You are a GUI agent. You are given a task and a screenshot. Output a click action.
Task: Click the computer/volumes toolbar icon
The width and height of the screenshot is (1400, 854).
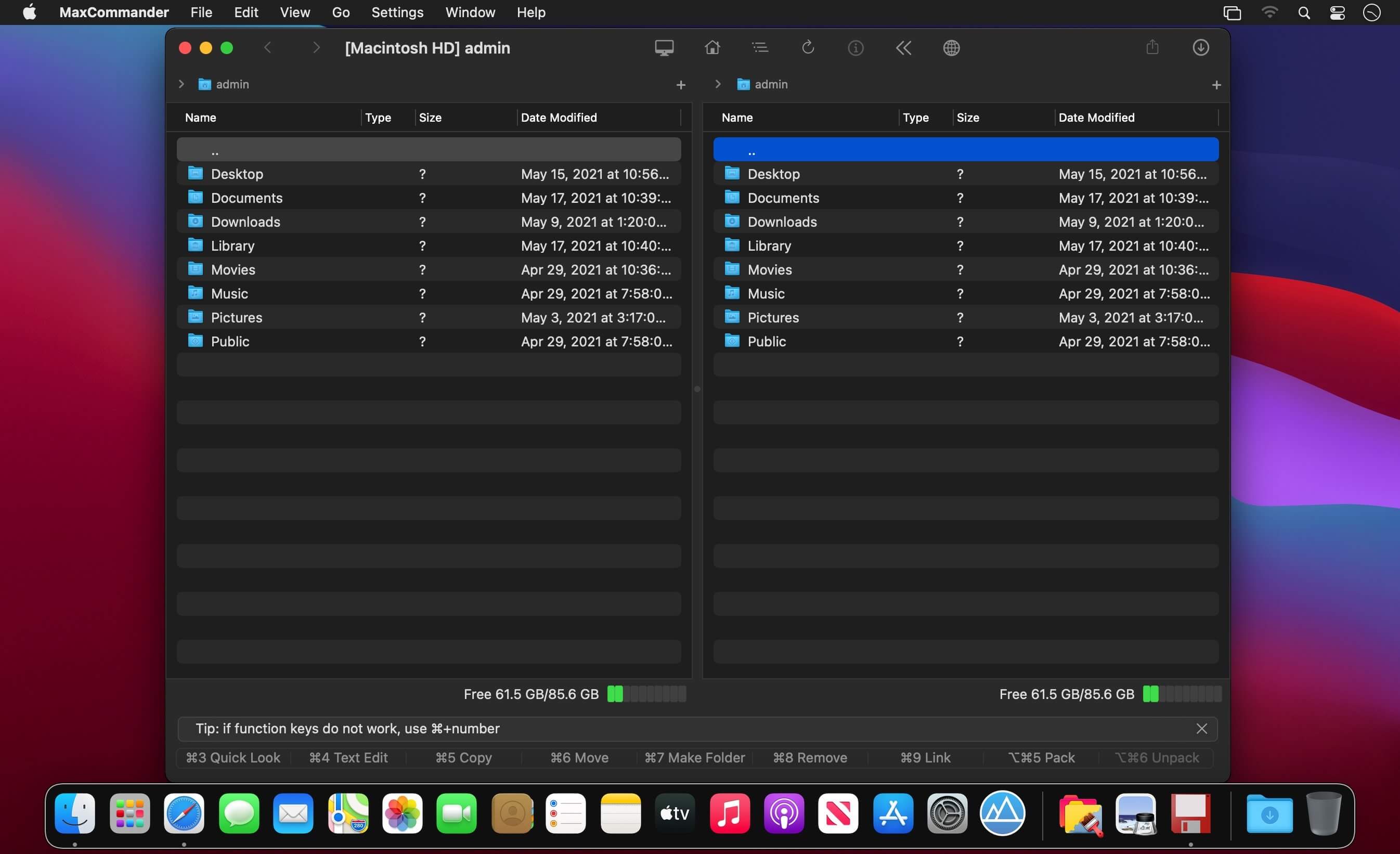pos(664,48)
